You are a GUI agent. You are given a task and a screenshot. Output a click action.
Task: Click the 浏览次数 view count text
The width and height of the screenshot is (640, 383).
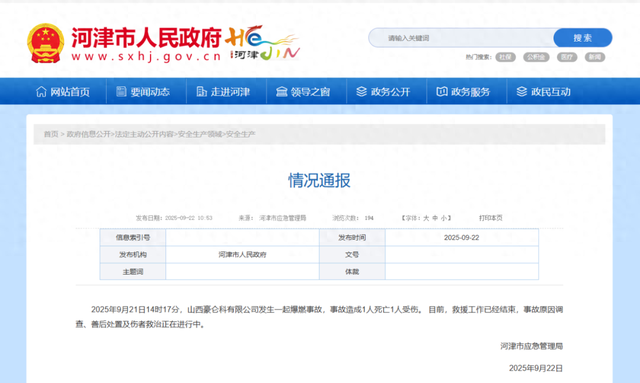[353, 218]
